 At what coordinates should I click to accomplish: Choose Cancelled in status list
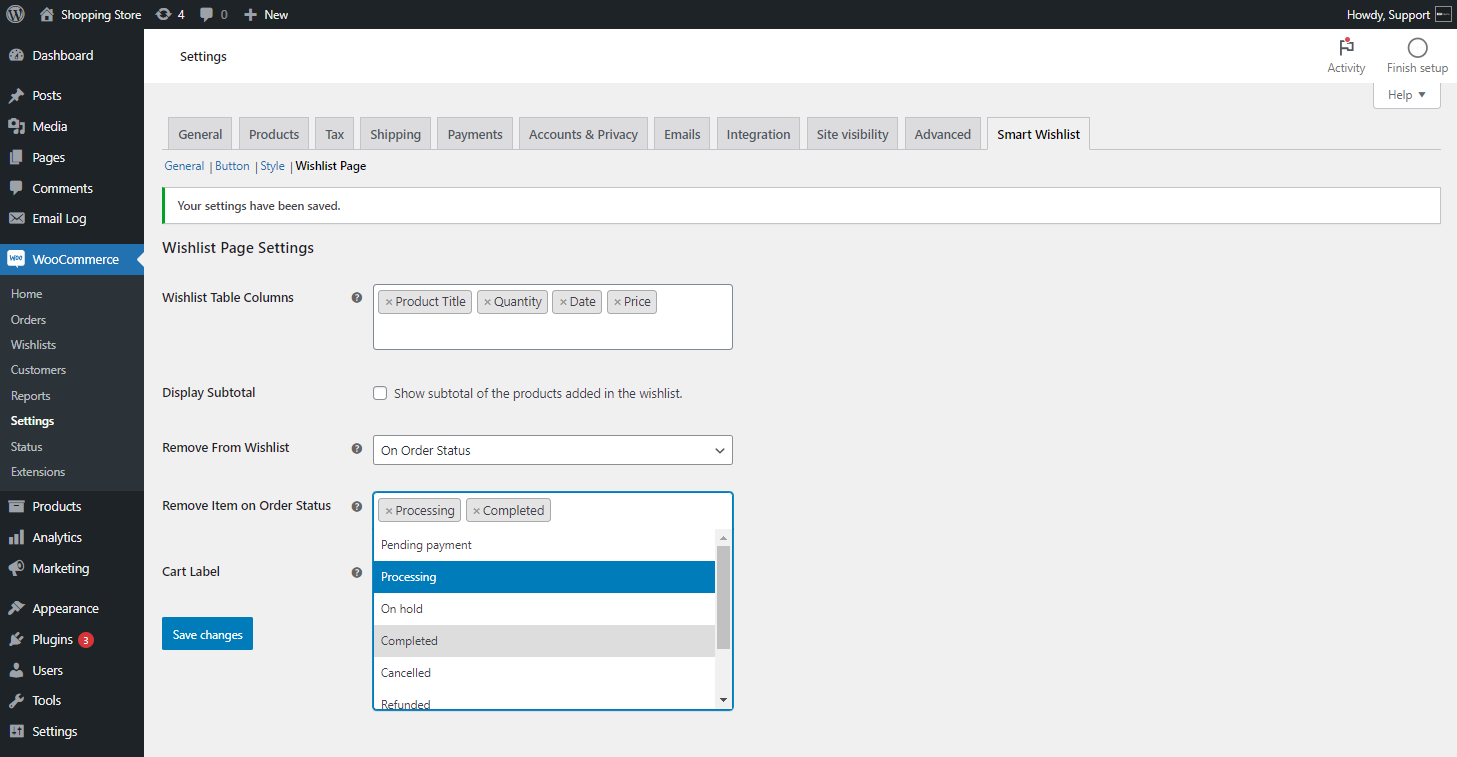[x=544, y=673]
